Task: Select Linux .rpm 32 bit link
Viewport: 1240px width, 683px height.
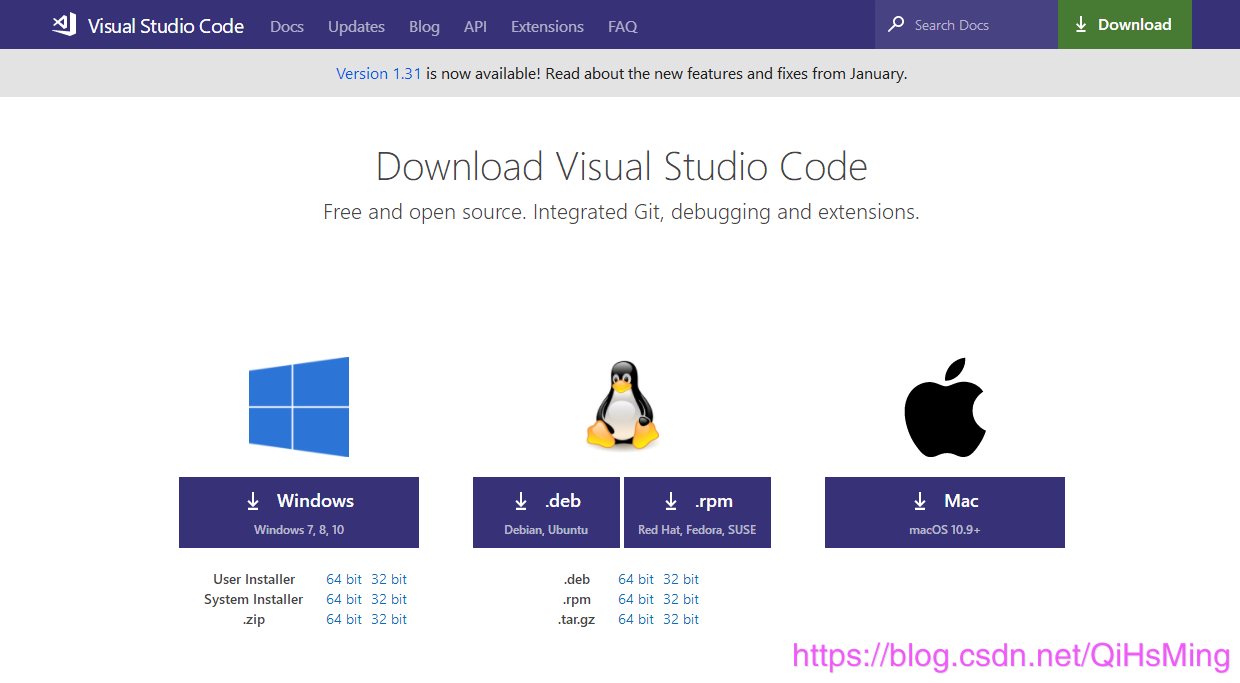Action: (681, 599)
